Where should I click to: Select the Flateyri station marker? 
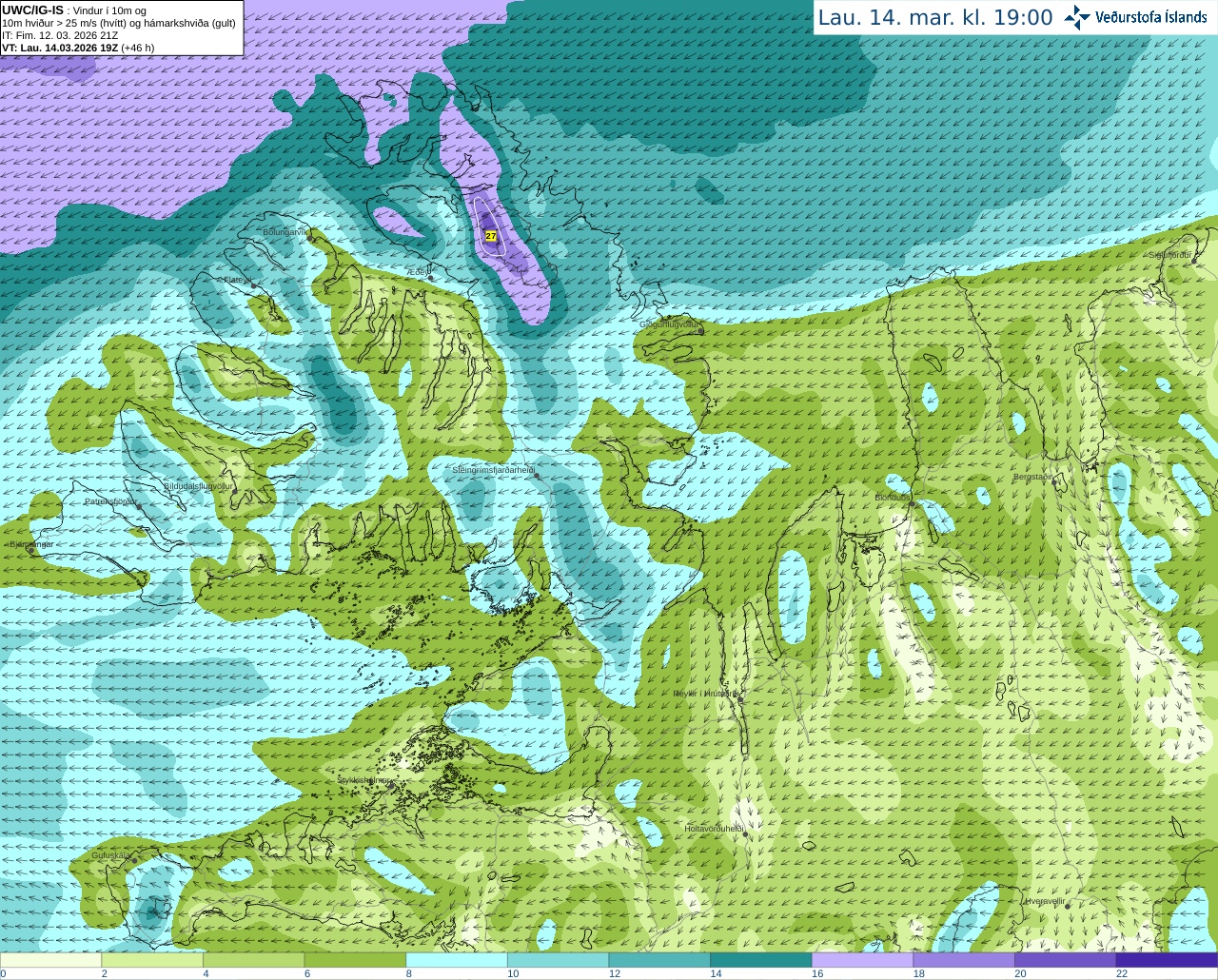point(253,285)
